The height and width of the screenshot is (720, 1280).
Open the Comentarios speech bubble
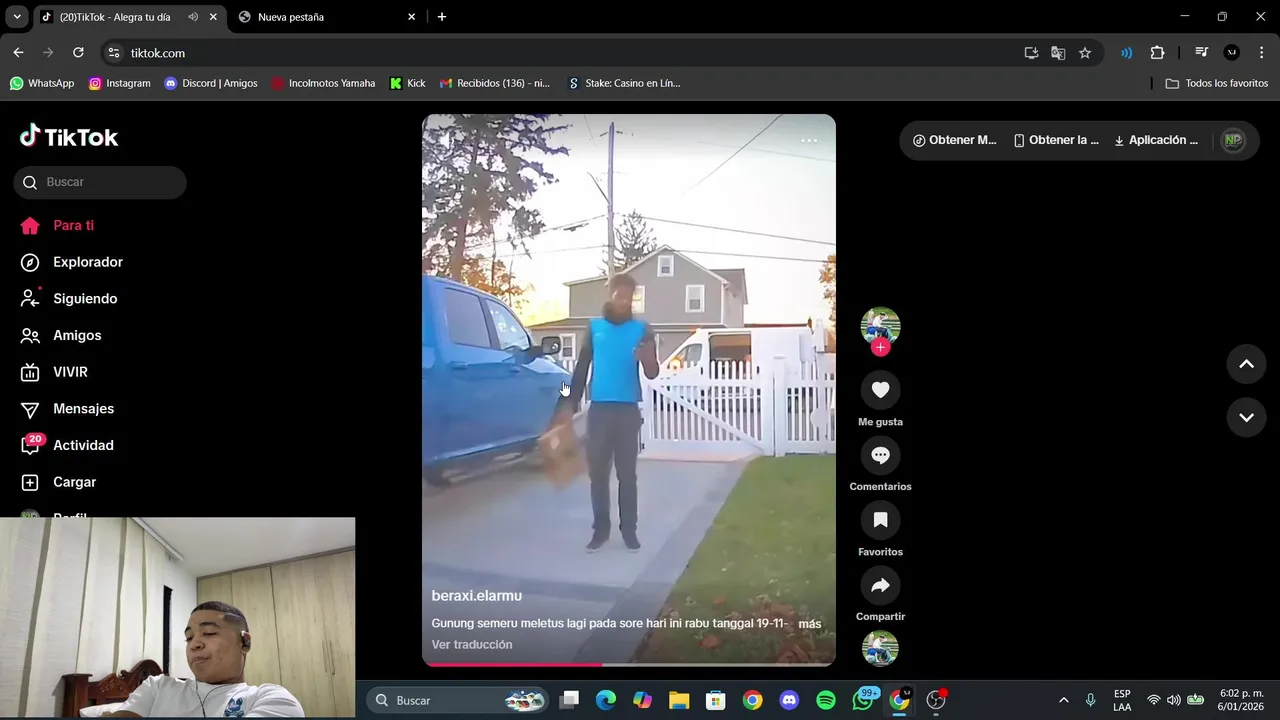880,455
